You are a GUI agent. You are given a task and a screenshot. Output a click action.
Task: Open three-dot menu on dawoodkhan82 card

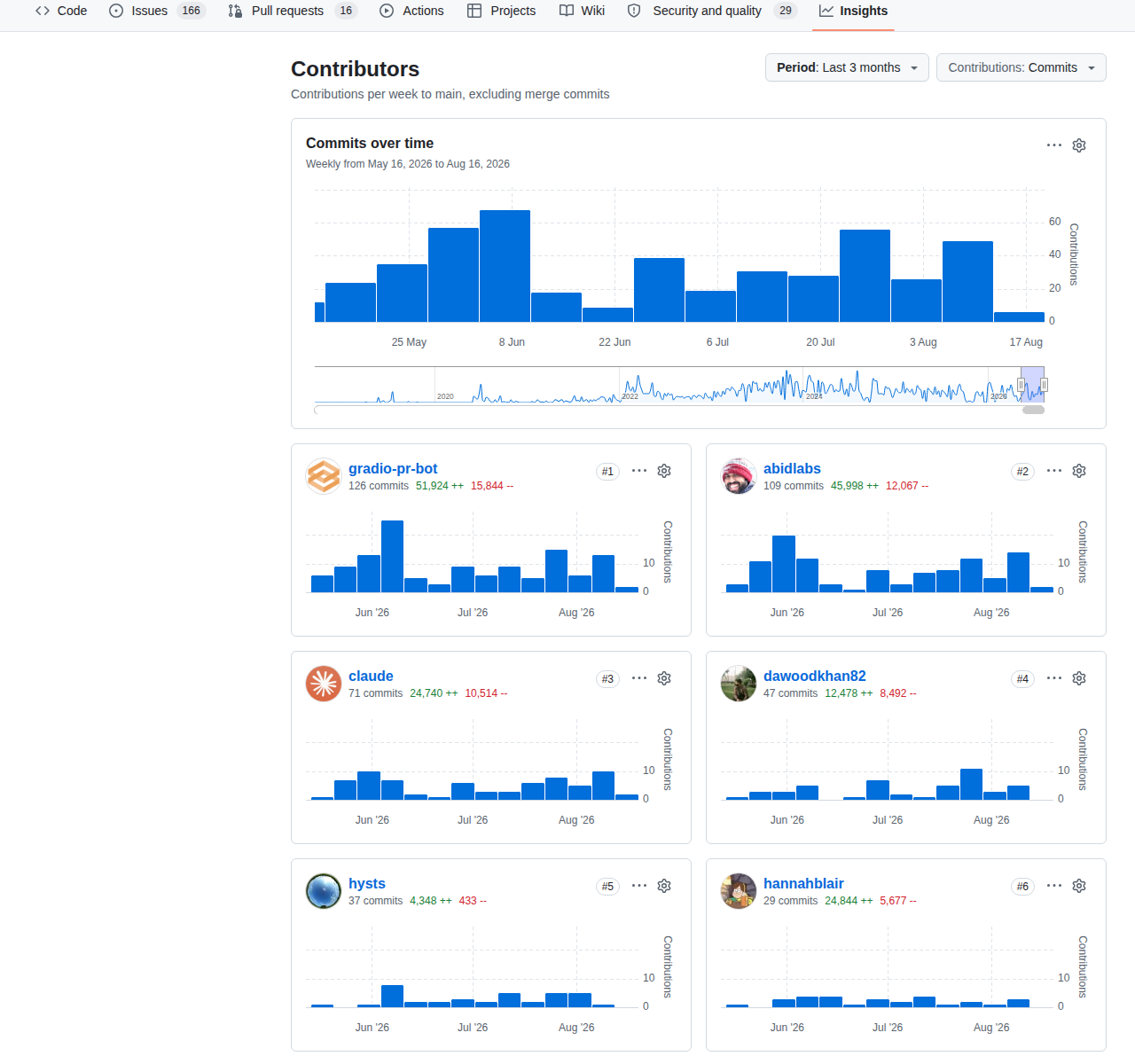click(1054, 678)
